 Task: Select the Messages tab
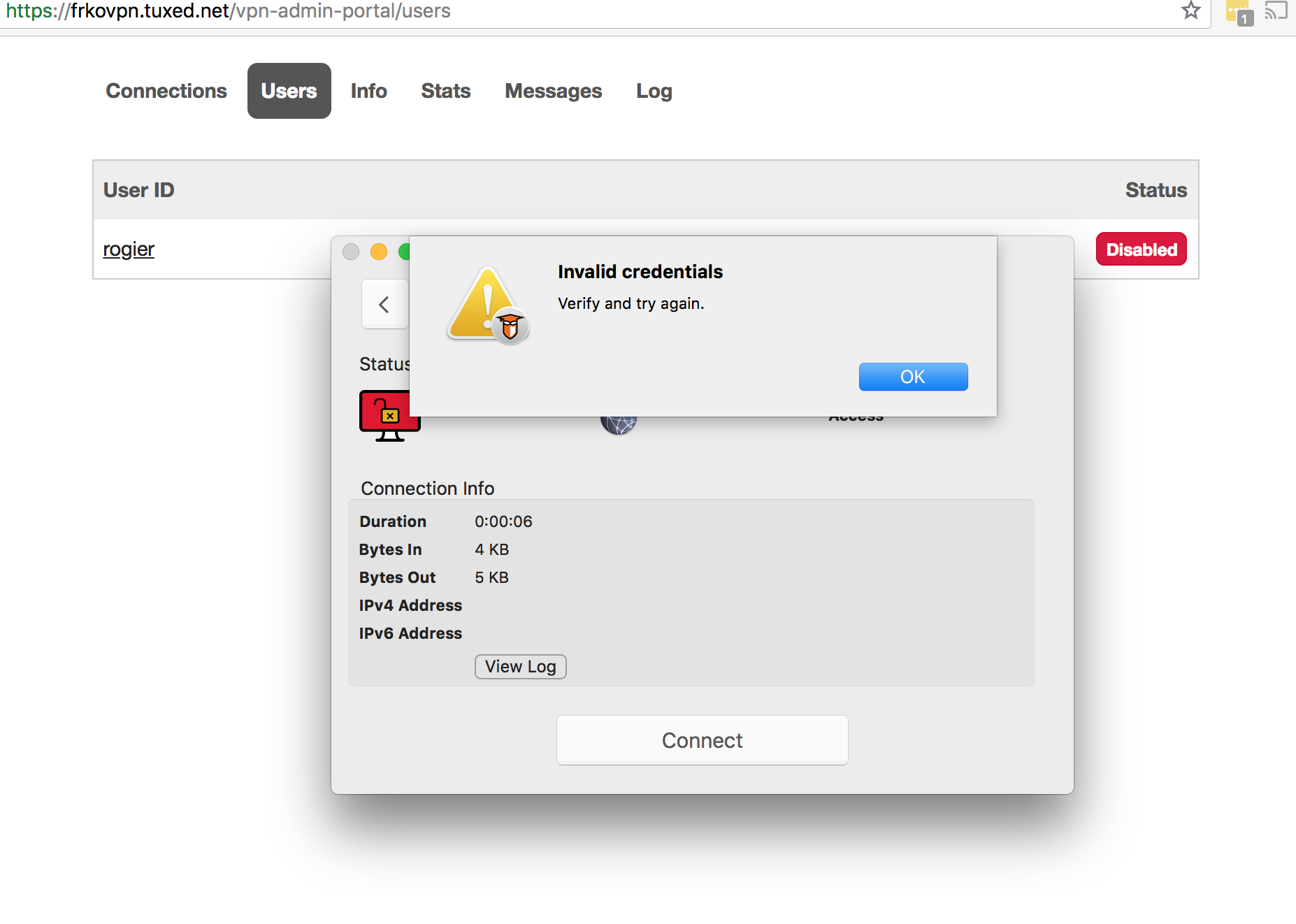tap(553, 91)
